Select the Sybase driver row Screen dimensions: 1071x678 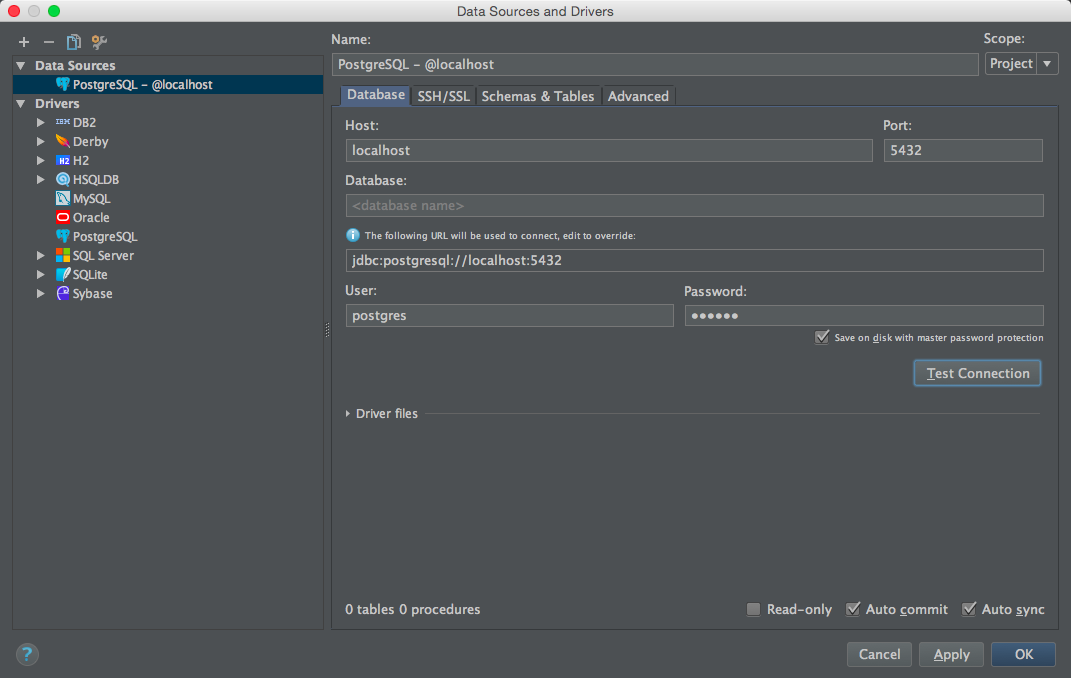(x=168, y=294)
